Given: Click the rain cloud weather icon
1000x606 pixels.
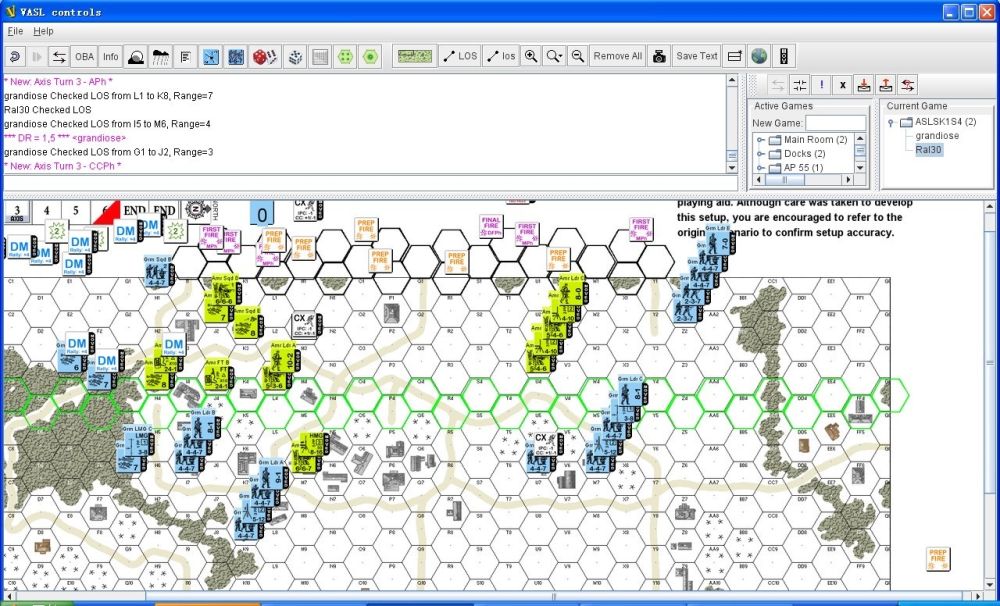Looking at the screenshot, I should pos(160,56).
